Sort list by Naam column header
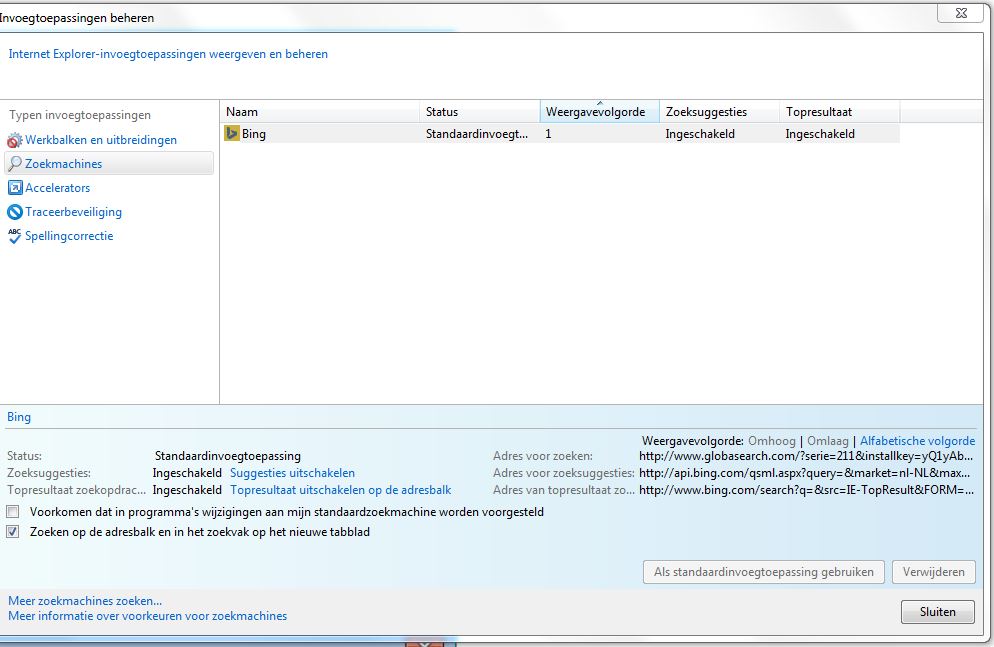The height and width of the screenshot is (647, 994). click(320, 112)
